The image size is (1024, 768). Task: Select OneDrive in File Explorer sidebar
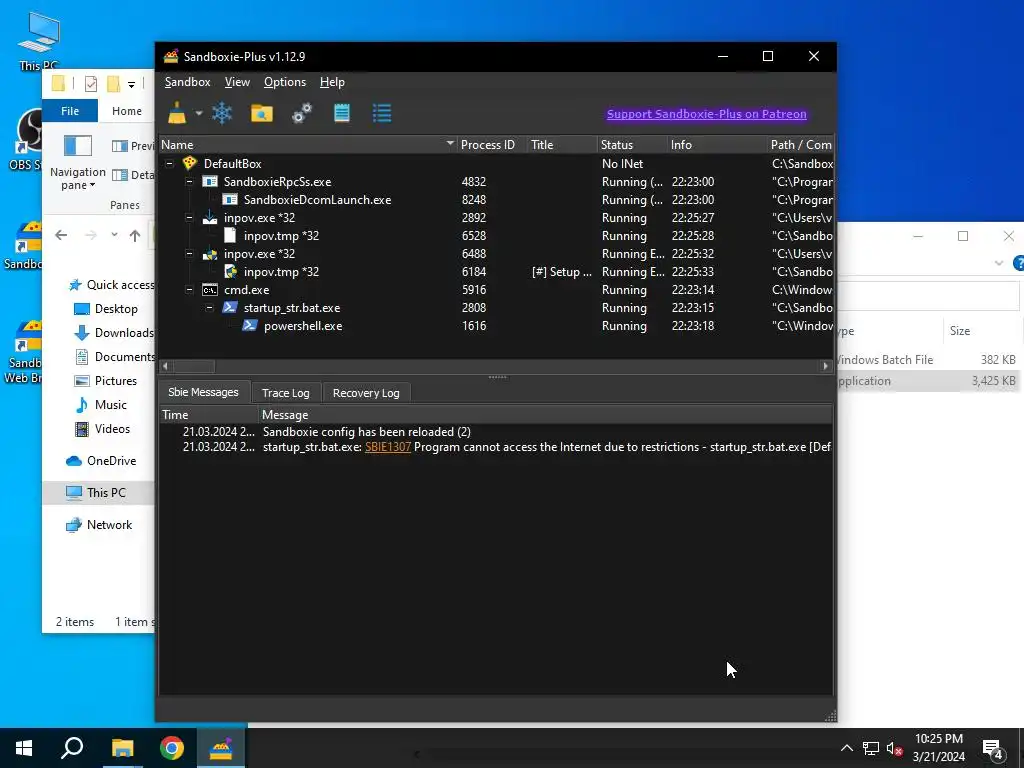[101, 460]
